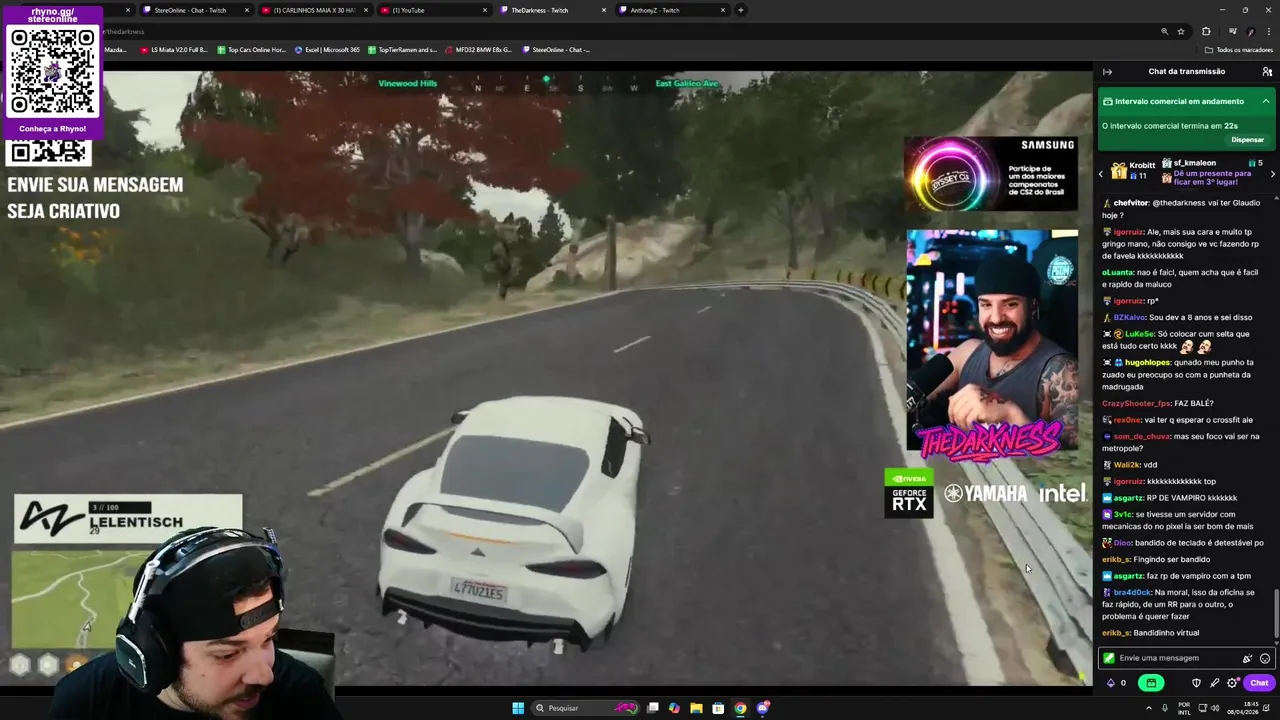The width and height of the screenshot is (1280, 720).
Task: Zoom the page with the magnifier icon in the address bar
Action: coord(1165,31)
